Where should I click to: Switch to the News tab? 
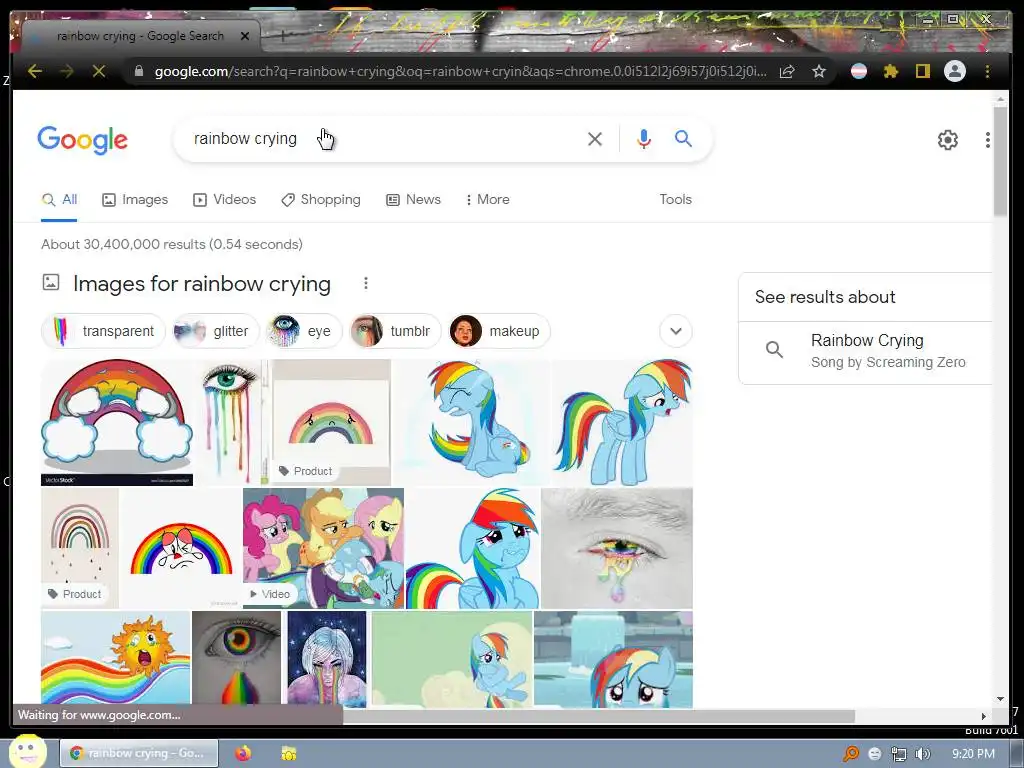pyautogui.click(x=413, y=200)
